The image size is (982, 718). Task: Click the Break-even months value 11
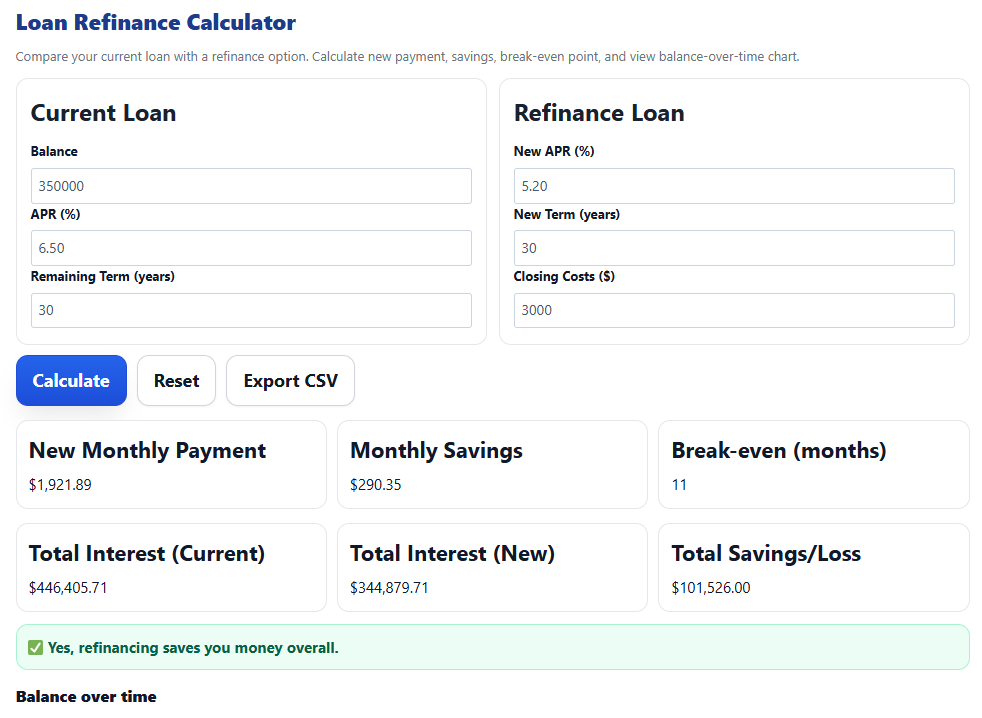[x=679, y=484]
